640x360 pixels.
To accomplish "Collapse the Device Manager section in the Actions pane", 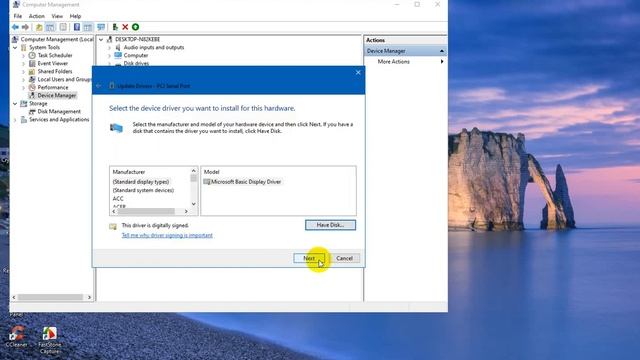I will [442, 51].
